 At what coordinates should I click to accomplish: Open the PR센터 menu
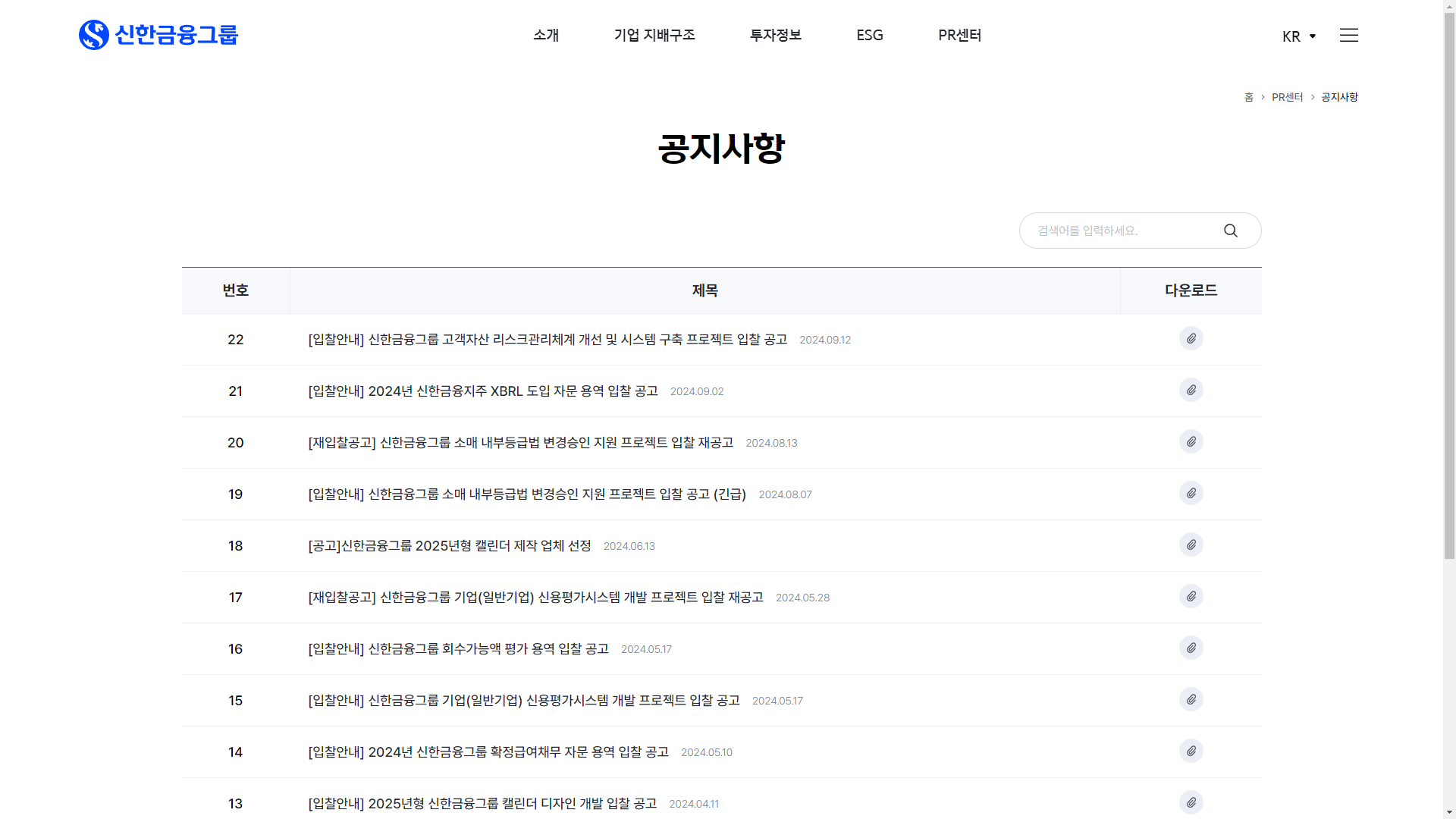pyautogui.click(x=959, y=35)
